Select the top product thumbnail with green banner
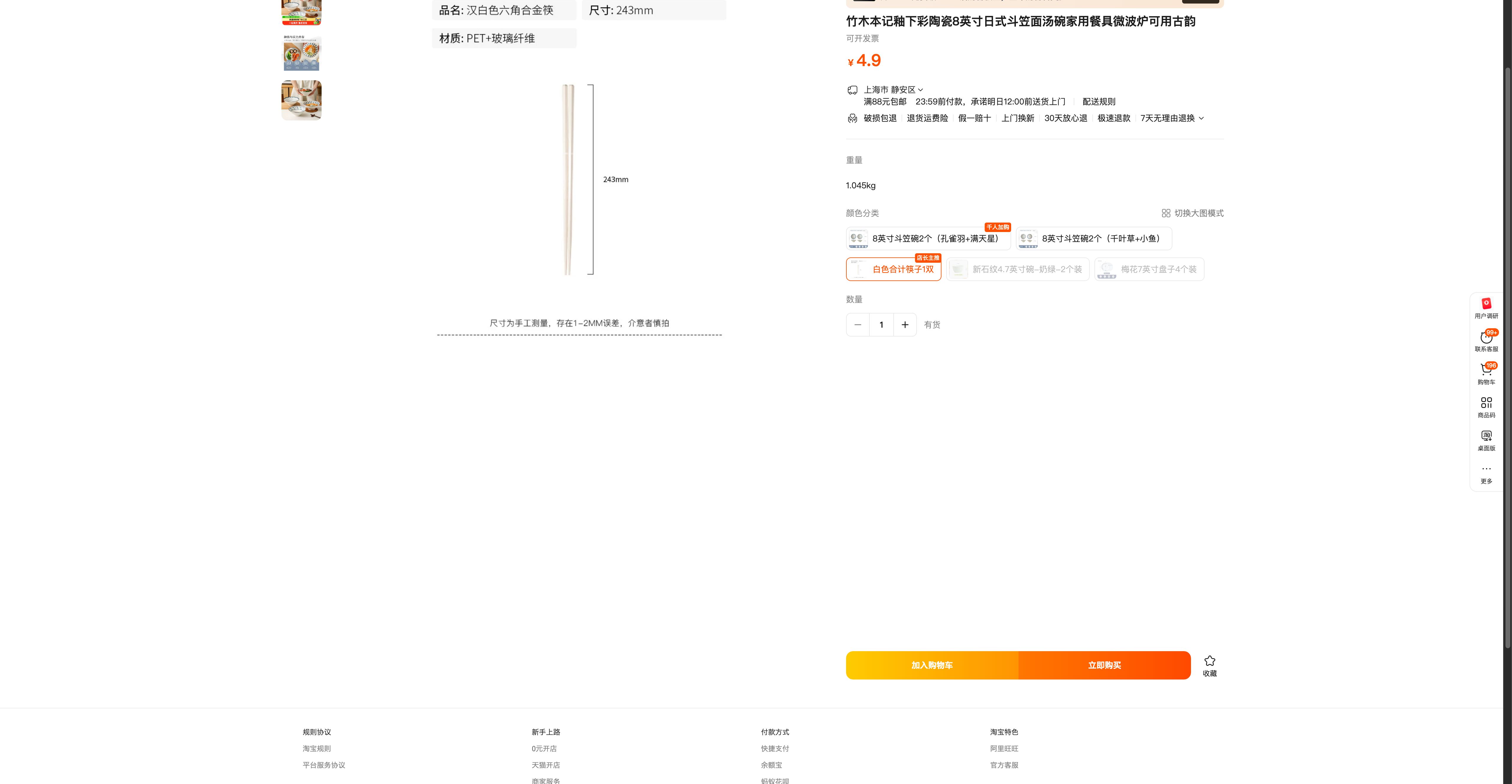1512x784 pixels. [x=302, y=12]
